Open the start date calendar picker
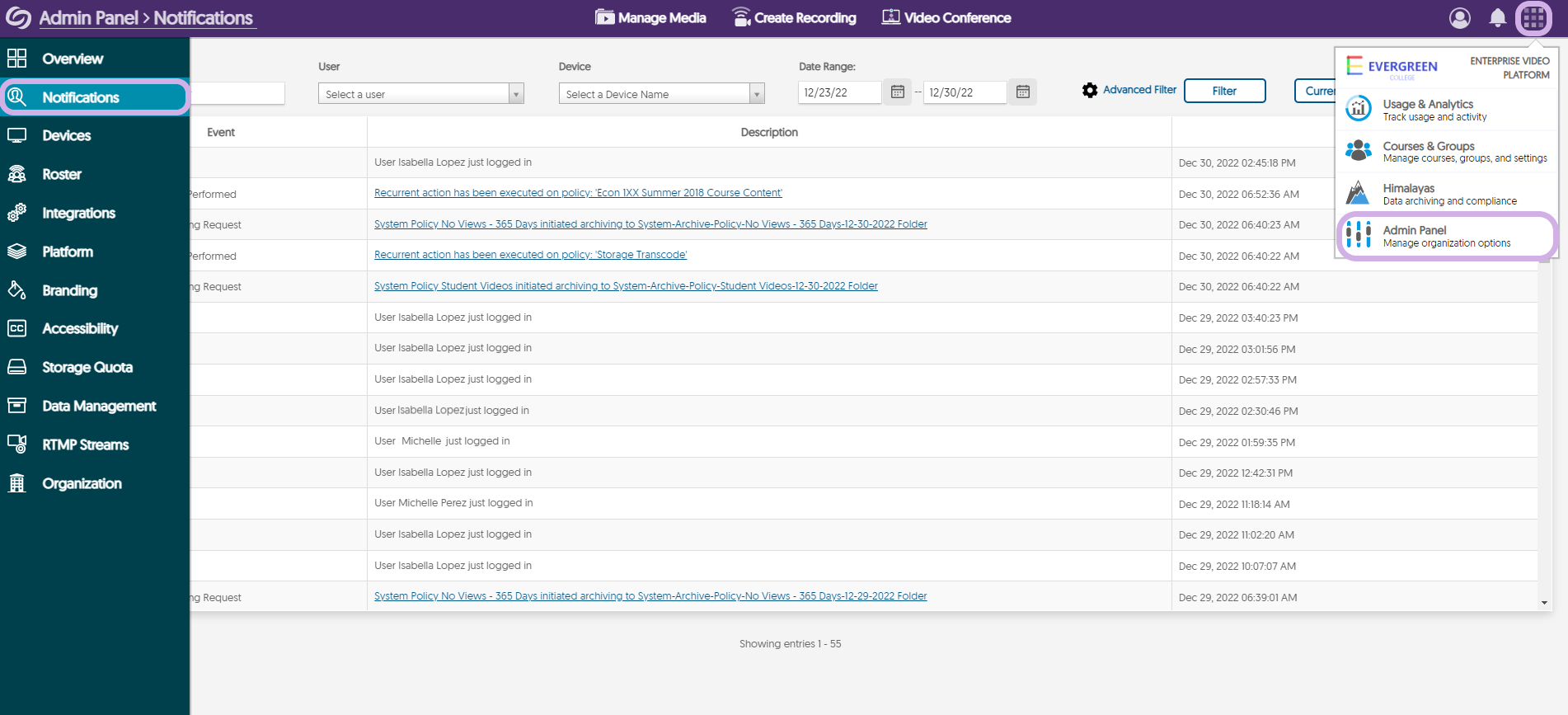 click(898, 92)
